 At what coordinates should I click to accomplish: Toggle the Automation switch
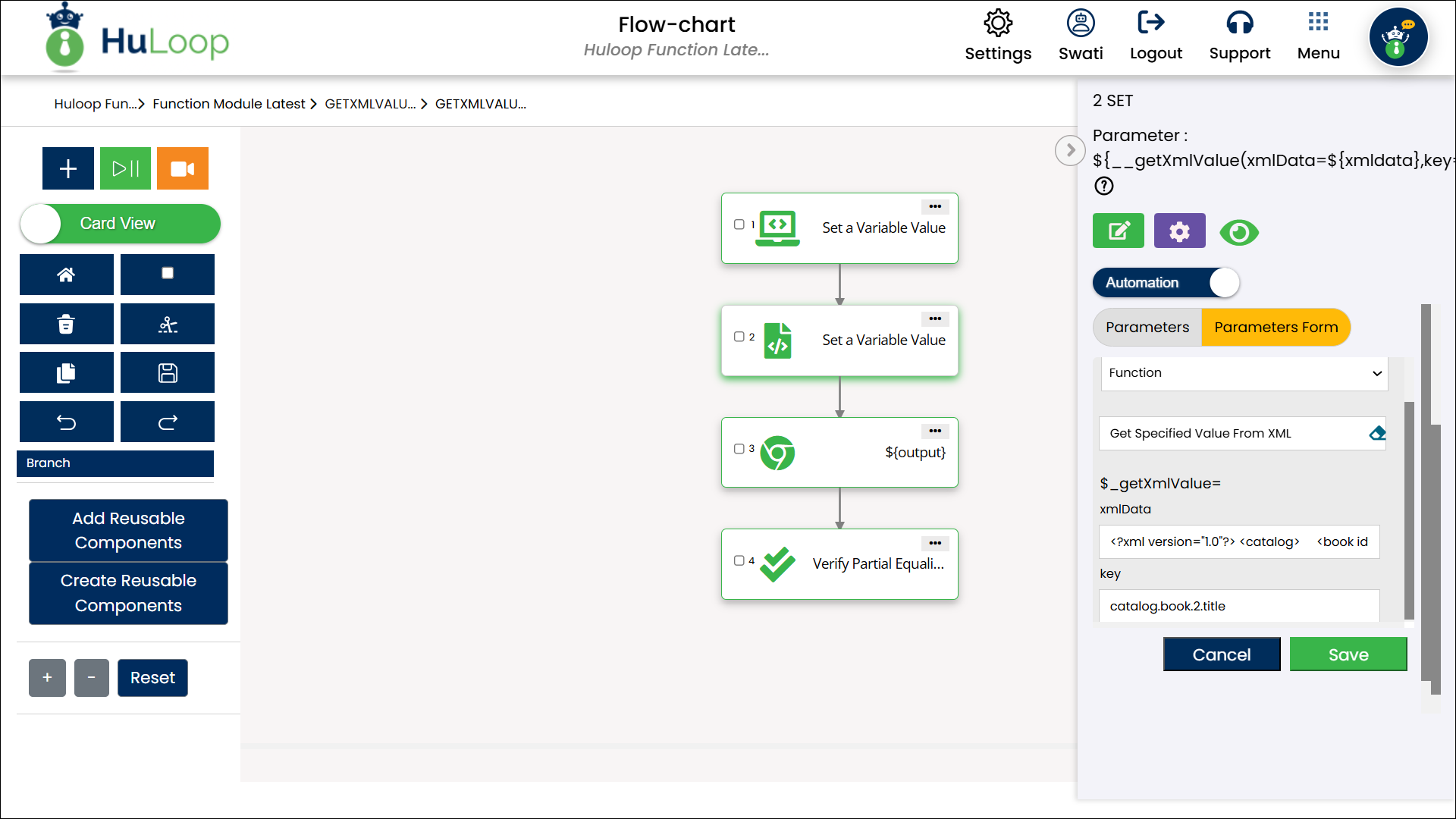(1166, 283)
